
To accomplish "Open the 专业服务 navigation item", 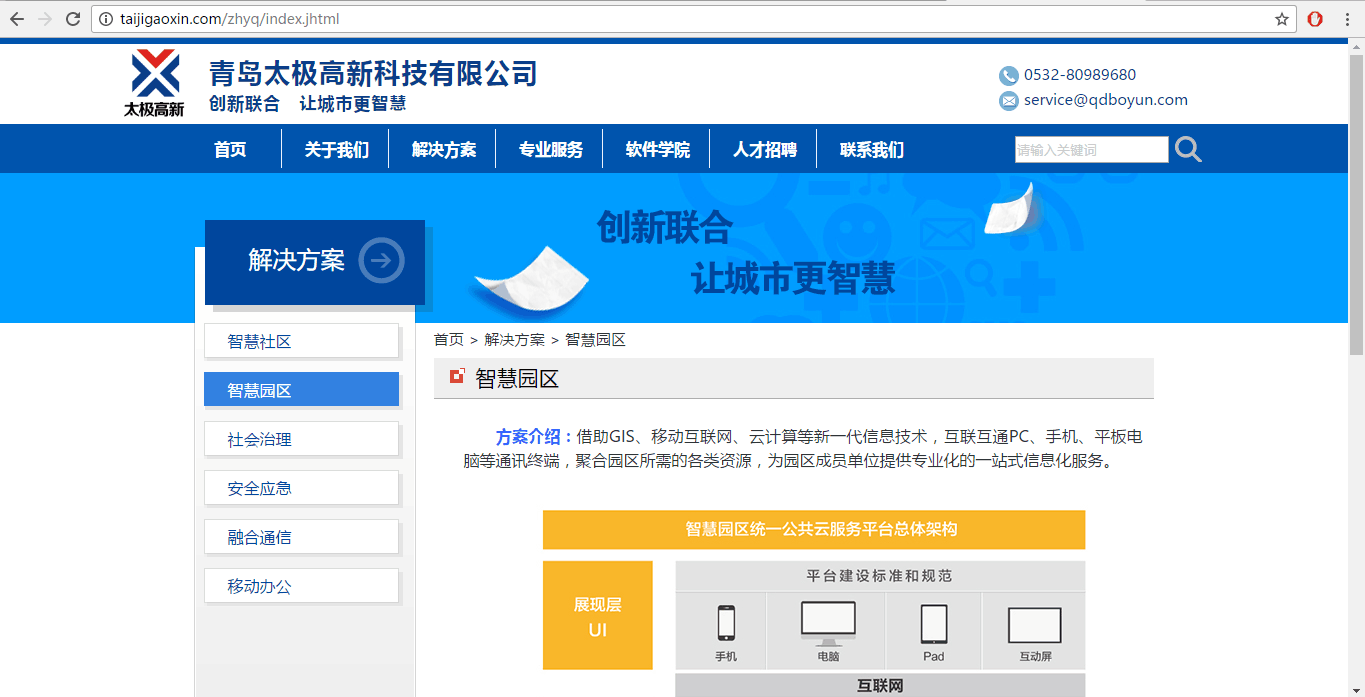I will point(550,150).
